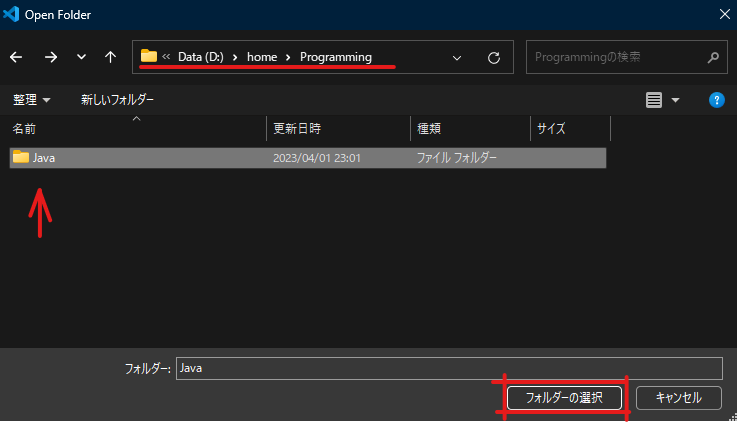
Task: Select the Java folder in list
Action: pos(44,158)
